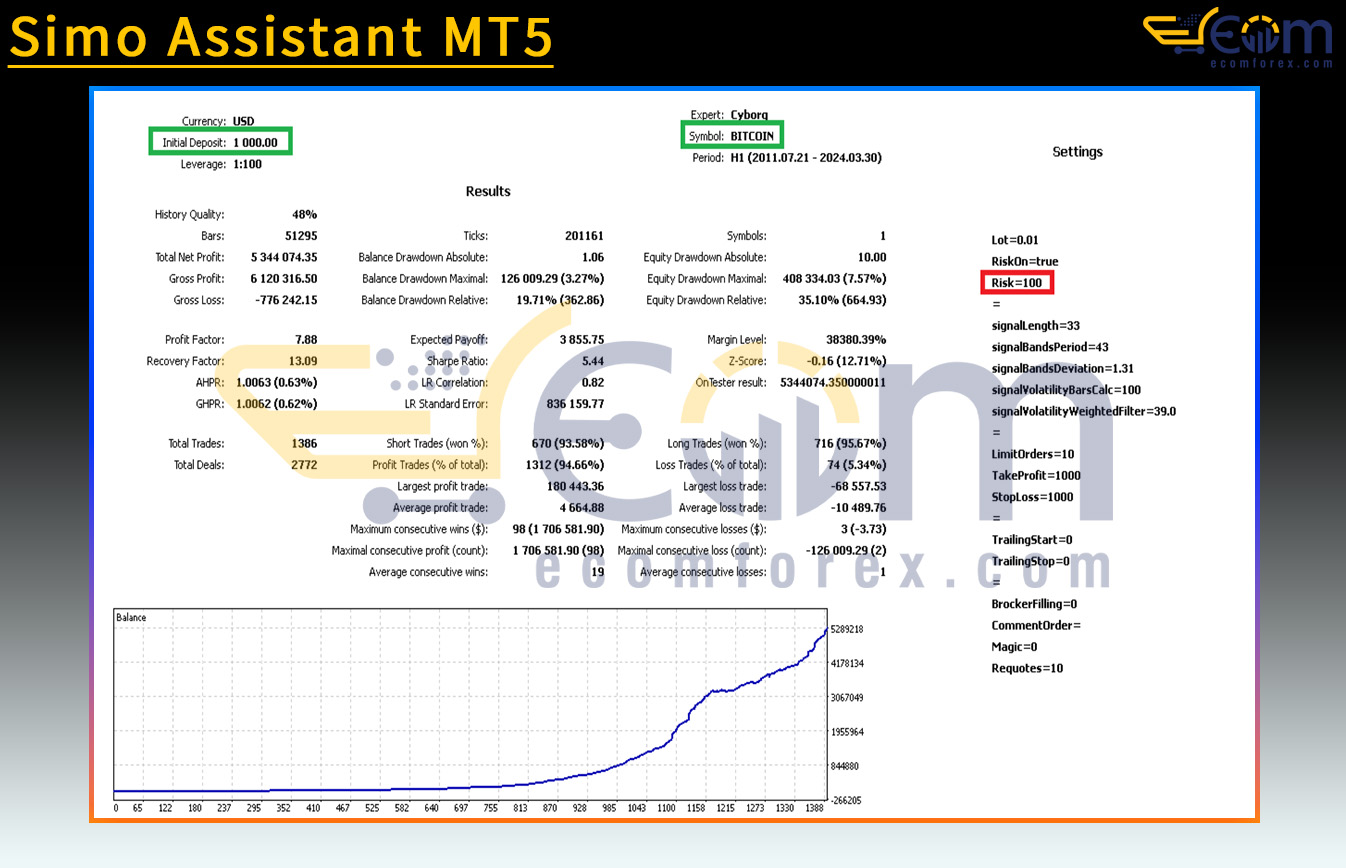Select Balance Drawdown Maximal '126 009.29 (3.27%)'

click(552, 279)
